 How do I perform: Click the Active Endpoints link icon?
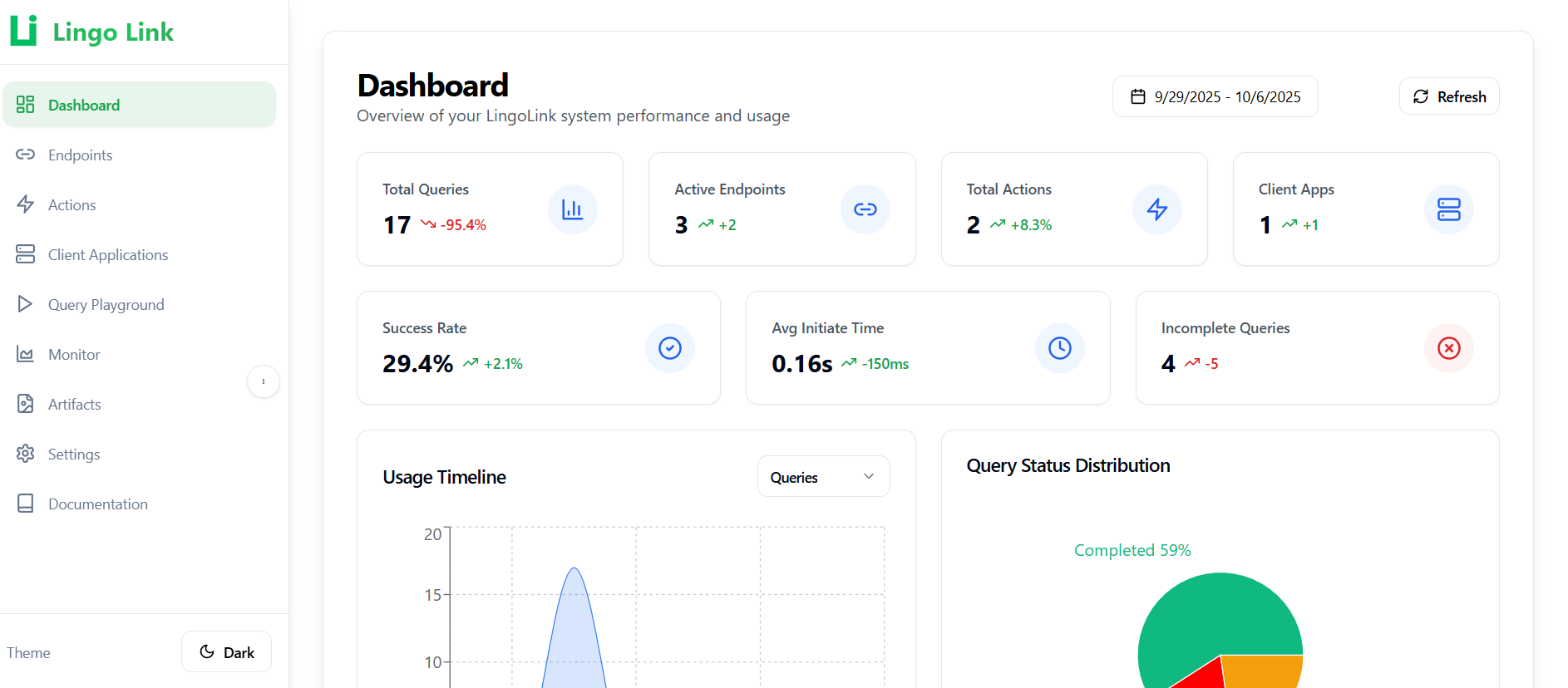pos(865,209)
